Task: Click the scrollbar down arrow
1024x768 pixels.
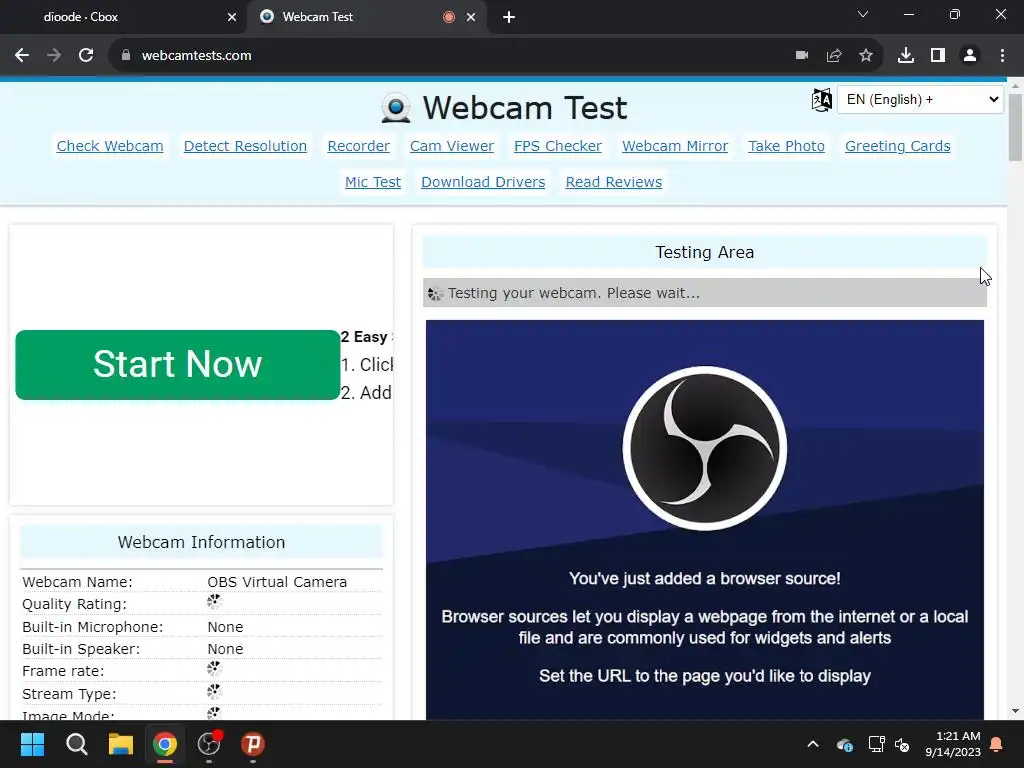Action: (x=1015, y=711)
